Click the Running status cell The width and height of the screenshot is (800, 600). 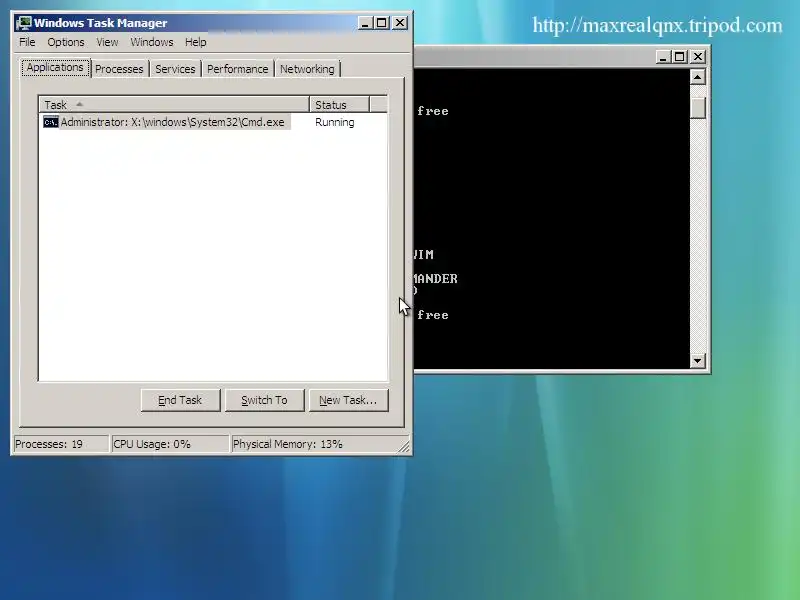coord(335,122)
